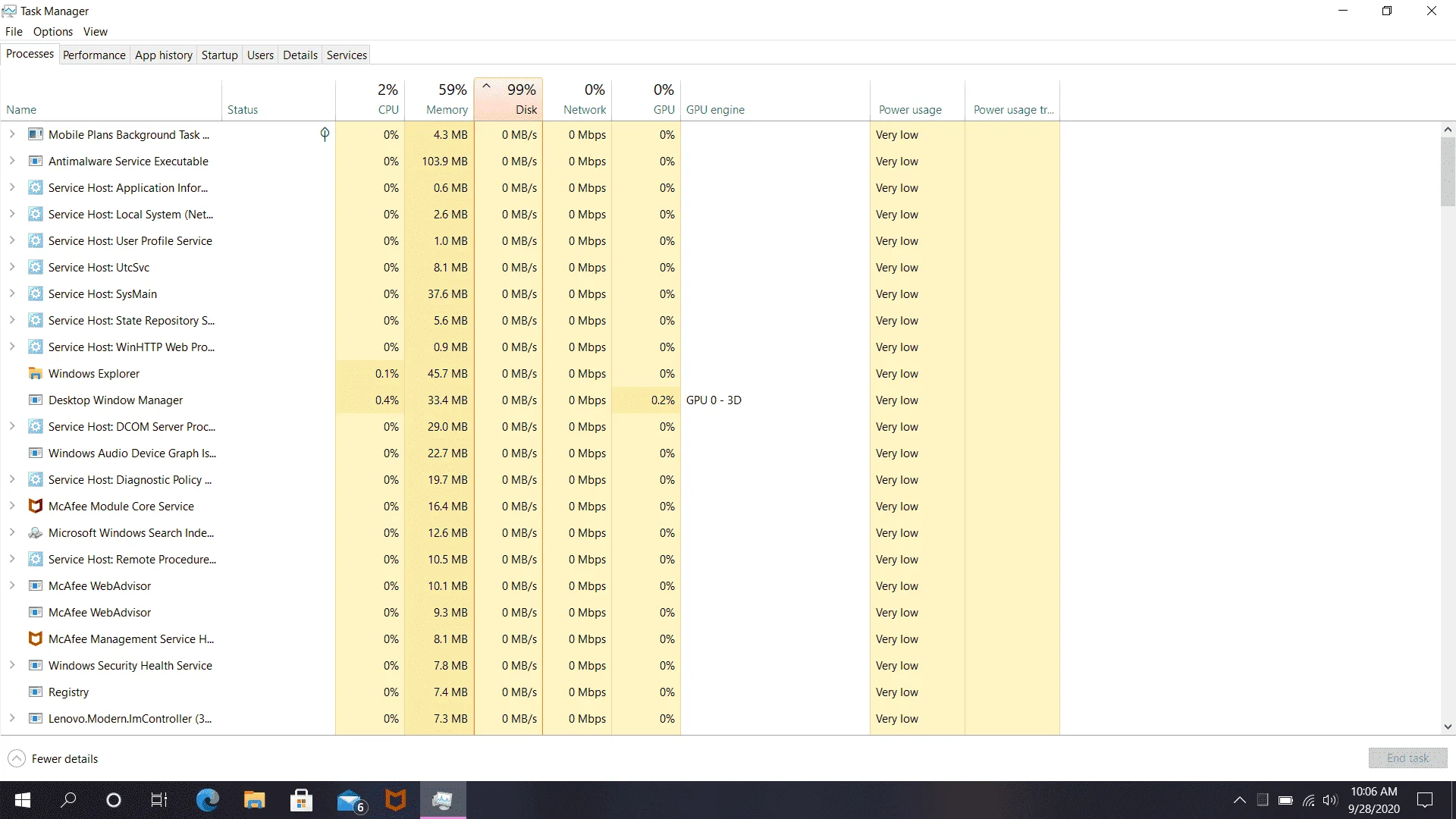
Task: Open McAfee from the taskbar
Action: tap(396, 800)
